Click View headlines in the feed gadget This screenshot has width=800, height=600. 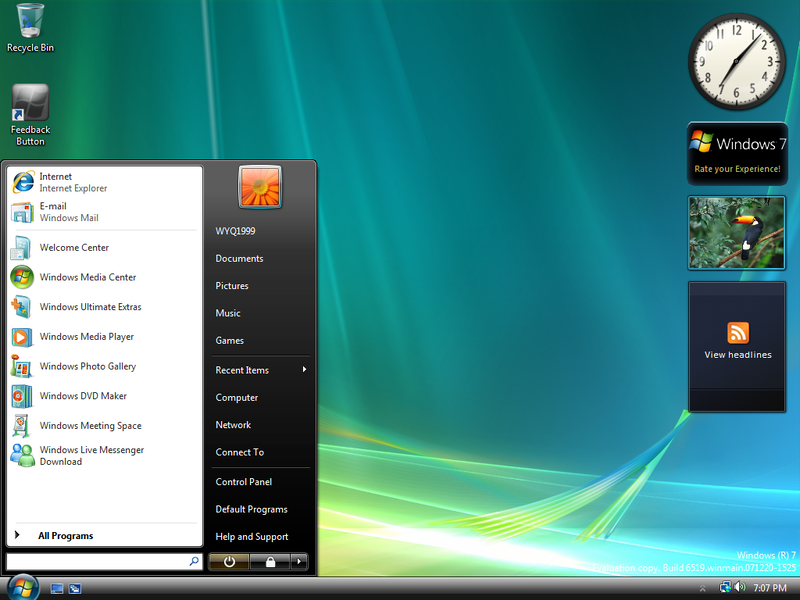coord(737,353)
